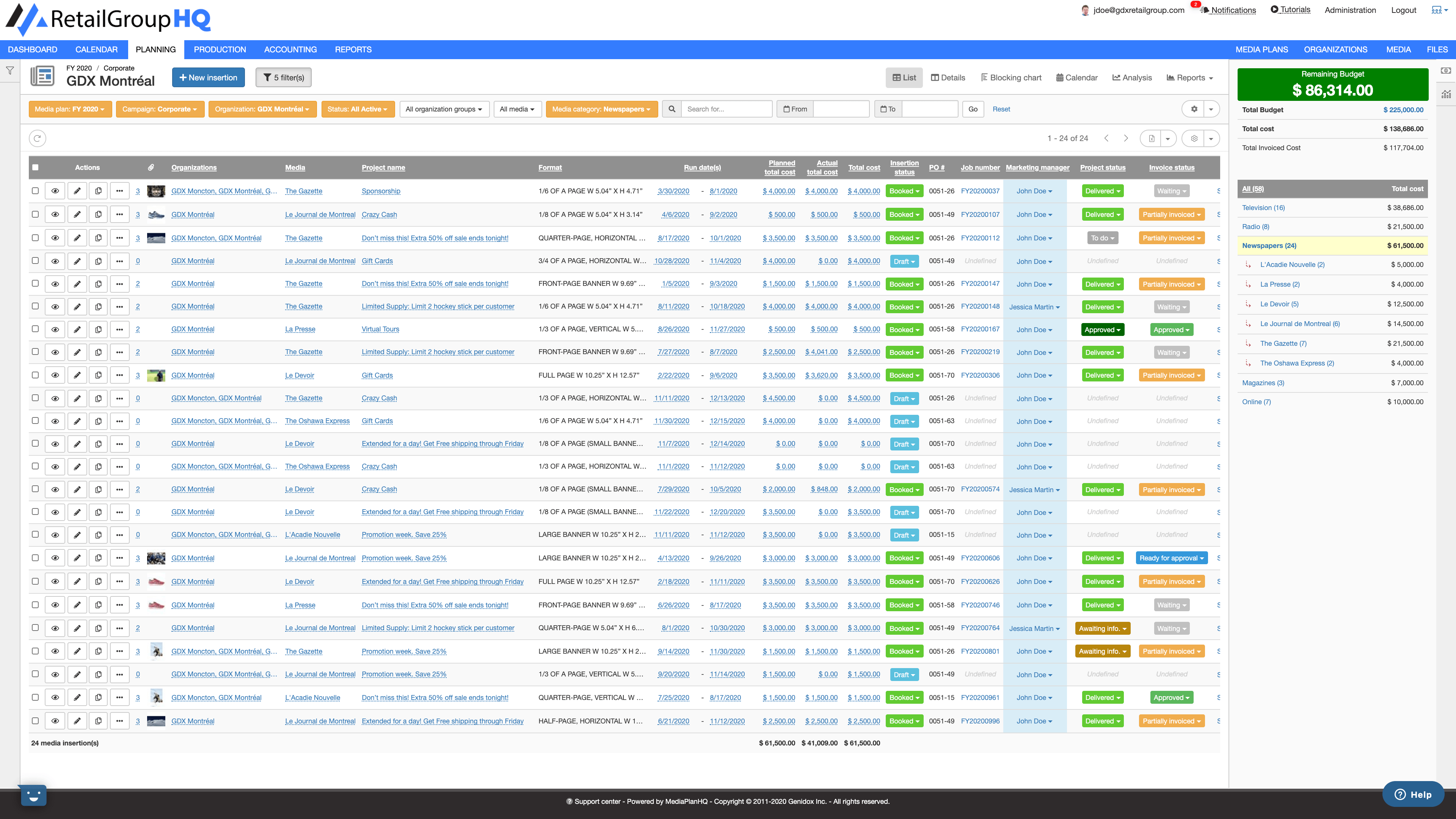Duplicate the Crazy Cash insertion
1456x819 pixels.
98,214
